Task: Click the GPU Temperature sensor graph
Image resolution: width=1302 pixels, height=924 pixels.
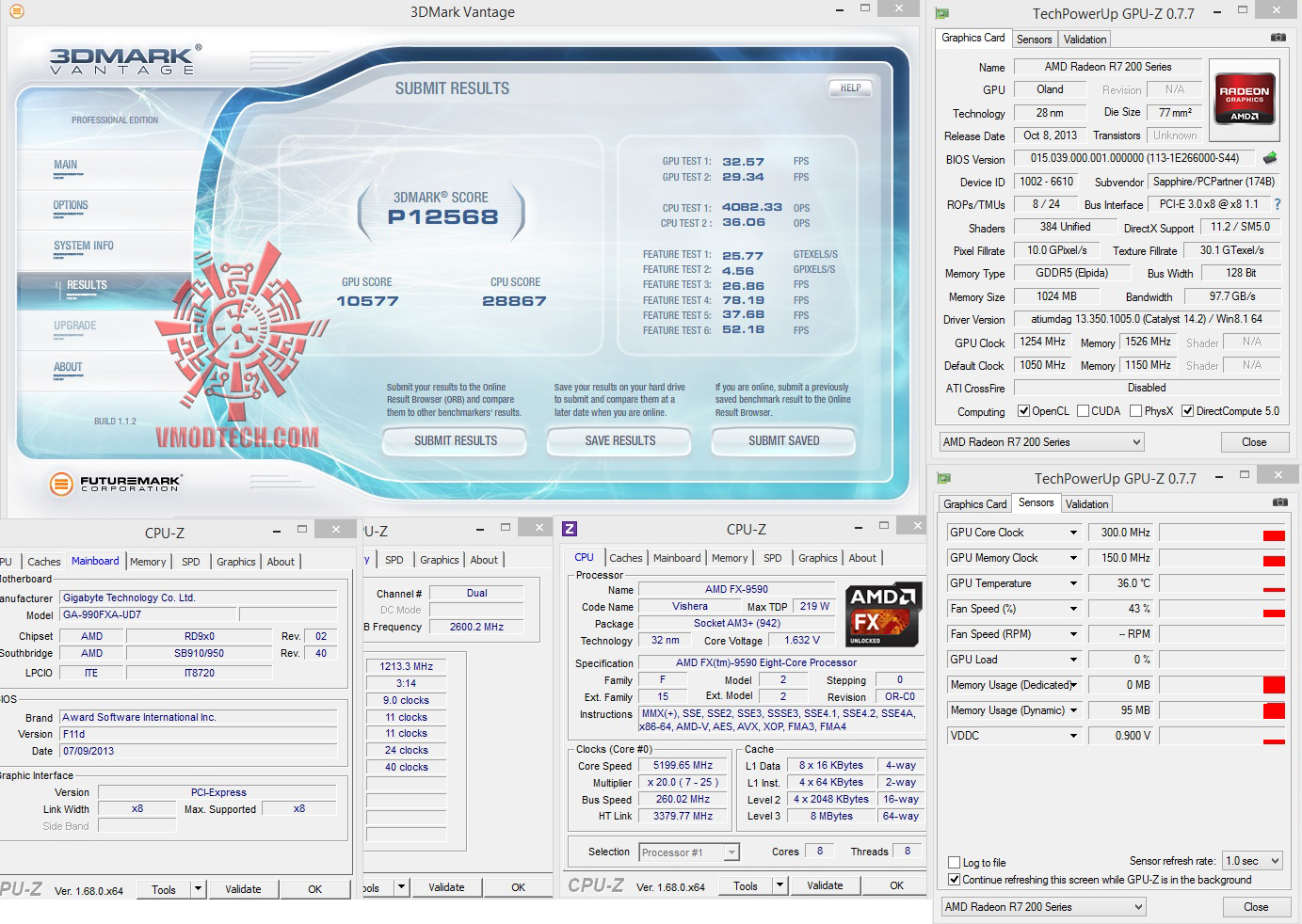Action: (1222, 583)
